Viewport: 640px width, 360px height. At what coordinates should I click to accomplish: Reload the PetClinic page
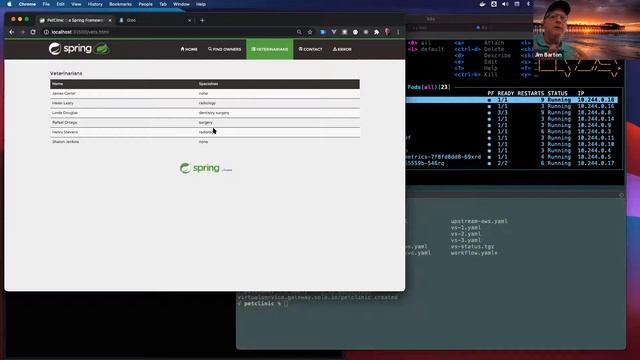coord(33,32)
